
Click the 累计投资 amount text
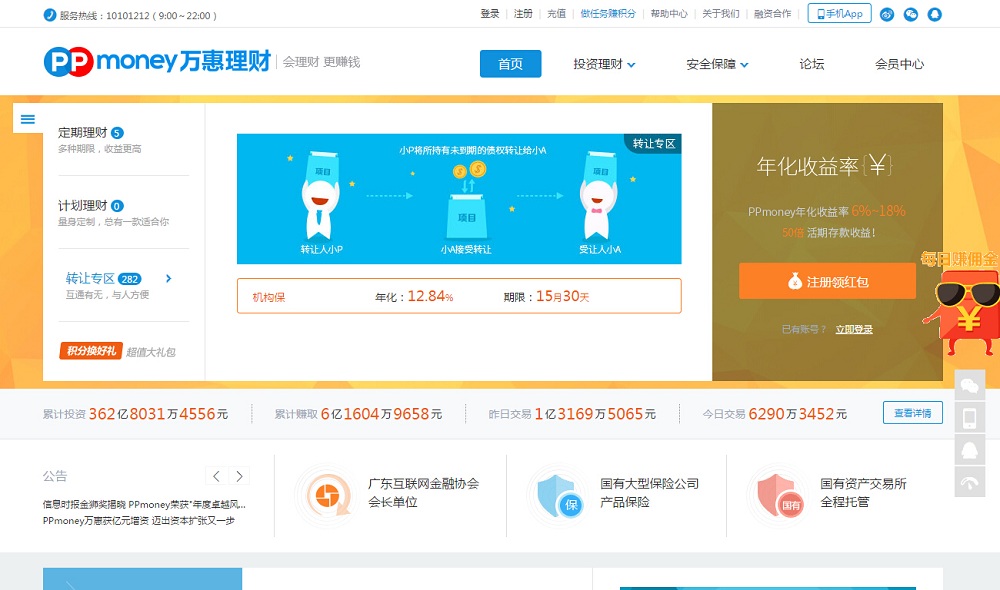tap(158, 414)
